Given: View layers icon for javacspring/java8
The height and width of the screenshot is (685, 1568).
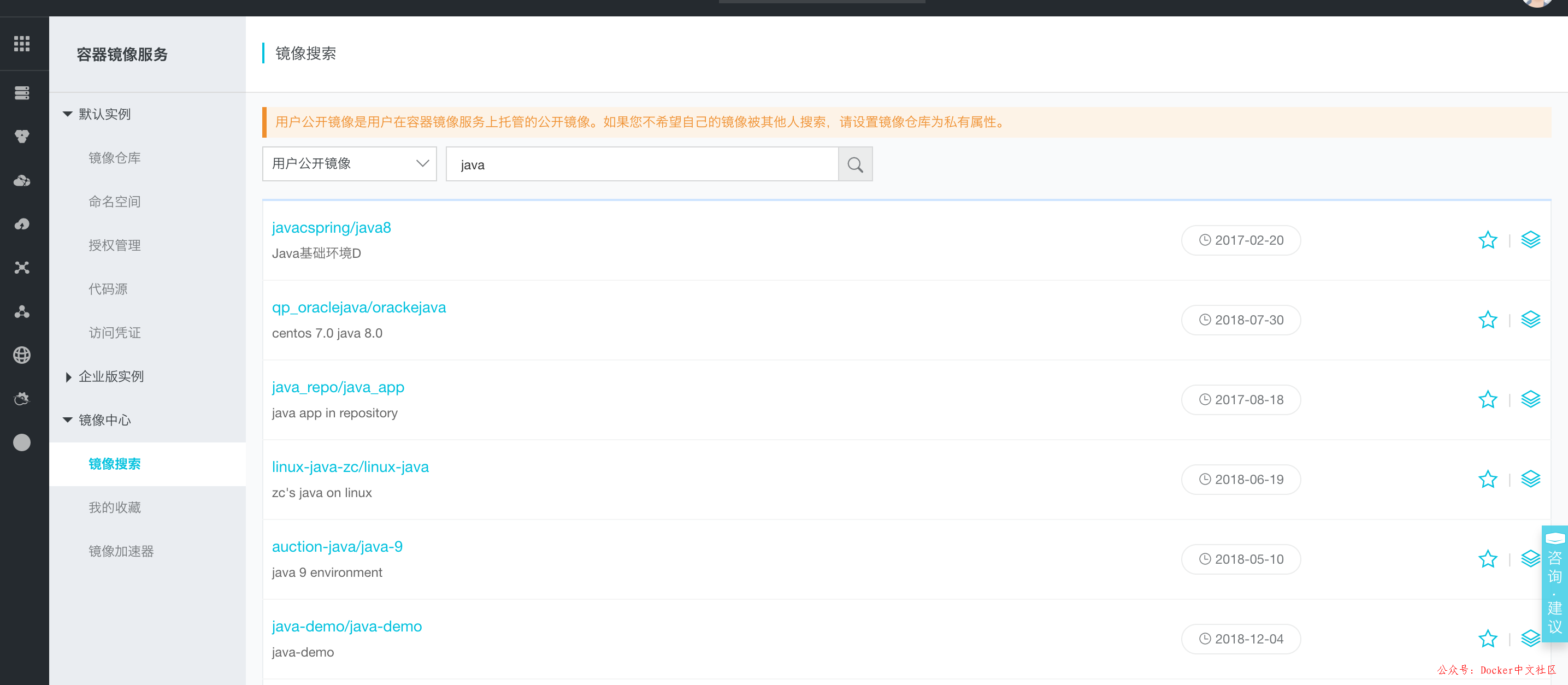Looking at the screenshot, I should (x=1530, y=240).
